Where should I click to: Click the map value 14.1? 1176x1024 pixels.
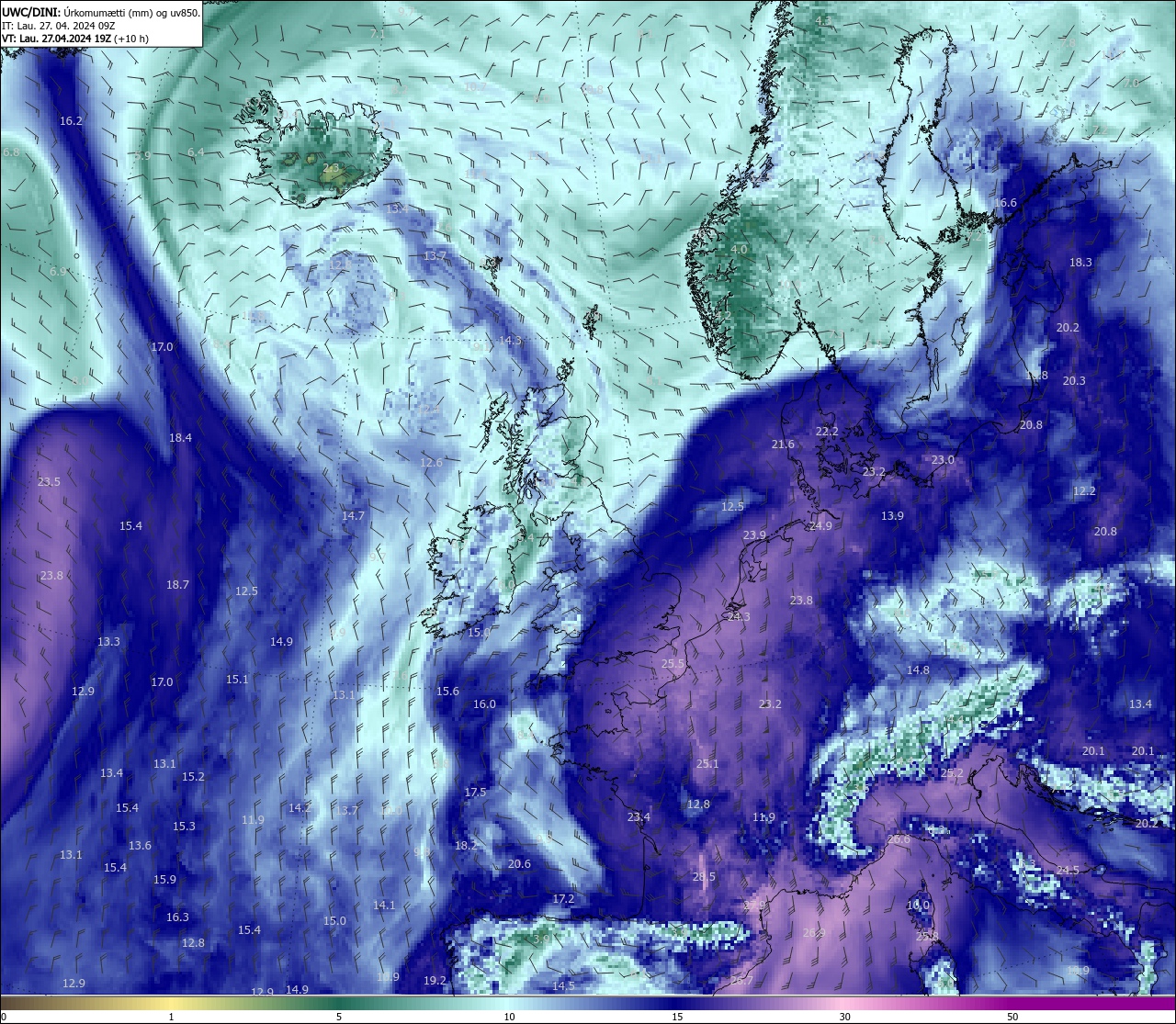pyautogui.click(x=384, y=906)
